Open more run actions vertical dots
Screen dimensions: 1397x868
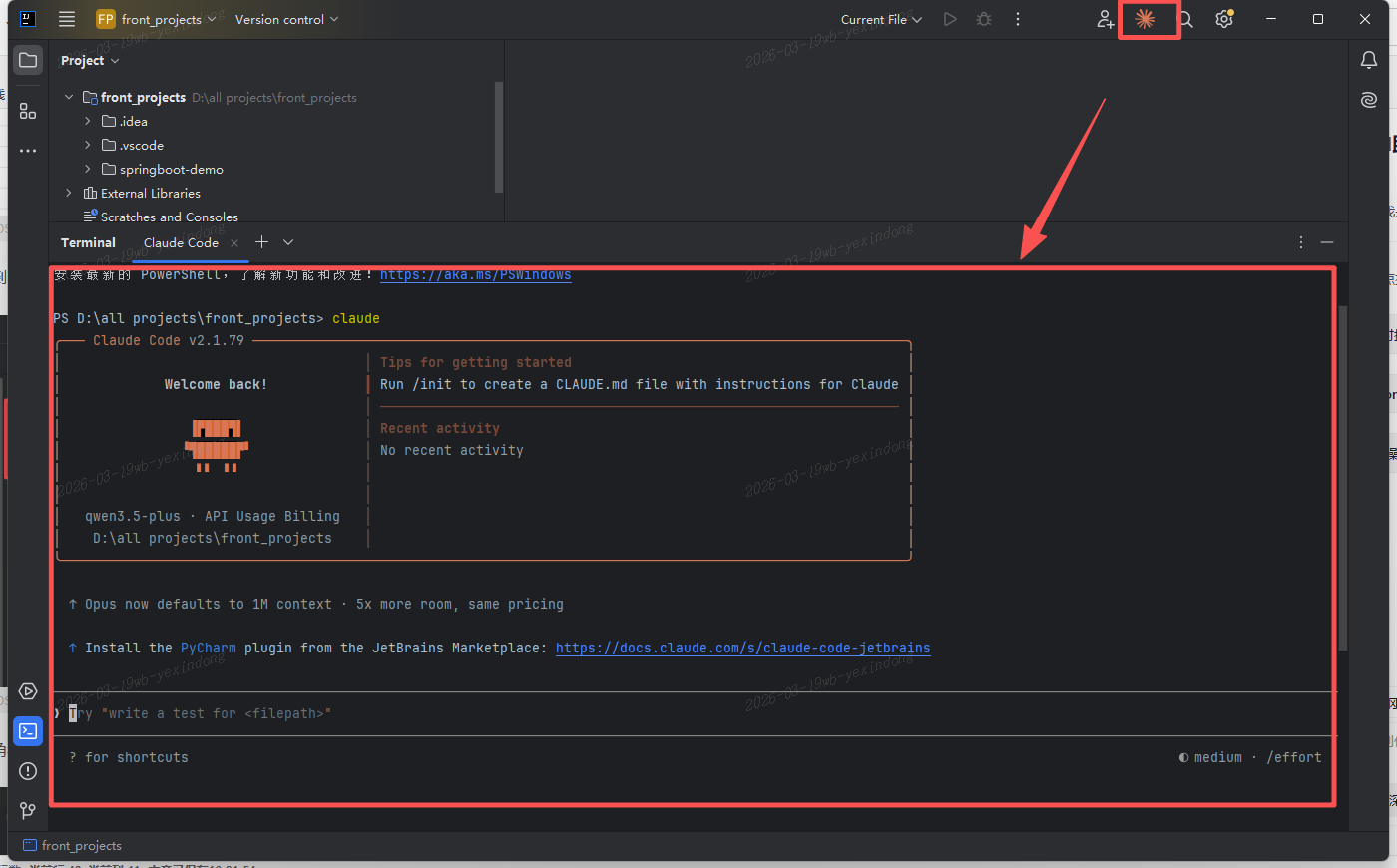[x=1018, y=19]
